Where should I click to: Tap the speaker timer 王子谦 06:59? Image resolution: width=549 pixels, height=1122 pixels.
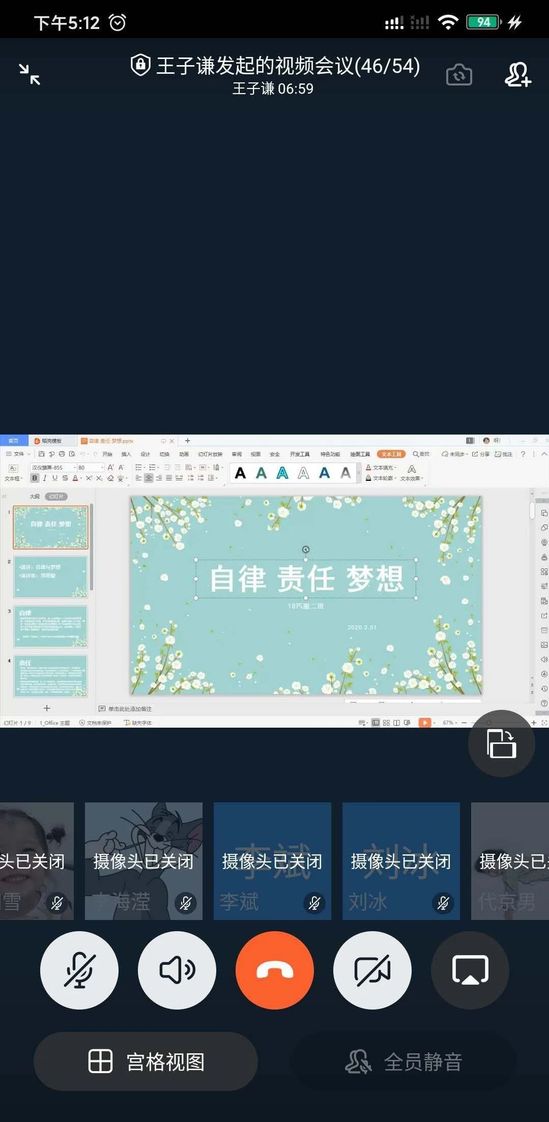pyautogui.click(x=273, y=89)
